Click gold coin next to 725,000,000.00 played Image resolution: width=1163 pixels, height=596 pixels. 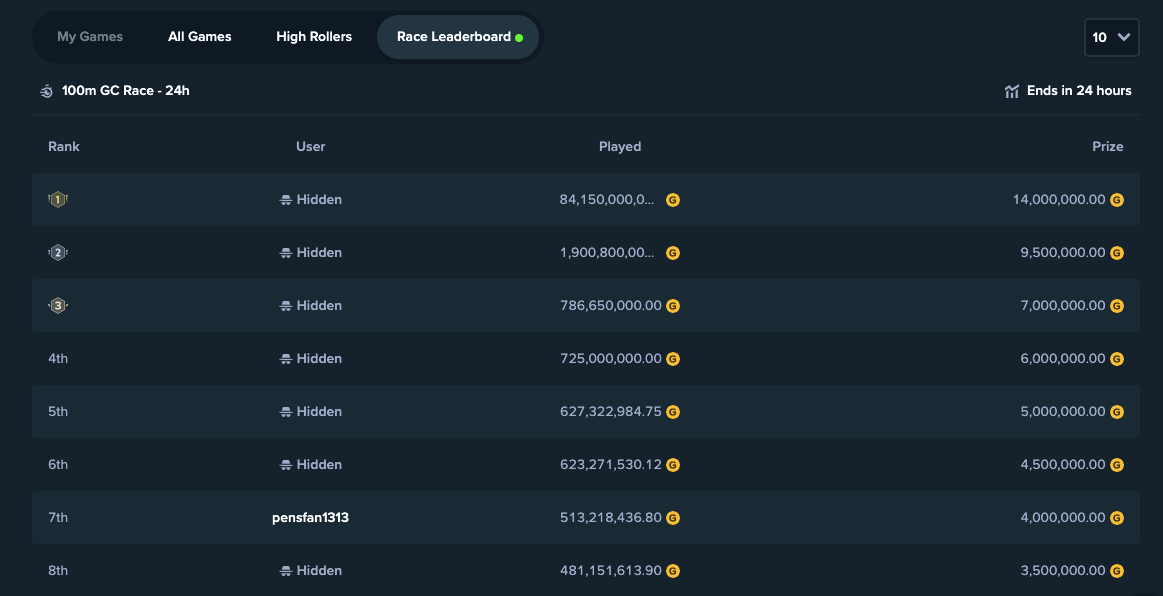point(673,359)
